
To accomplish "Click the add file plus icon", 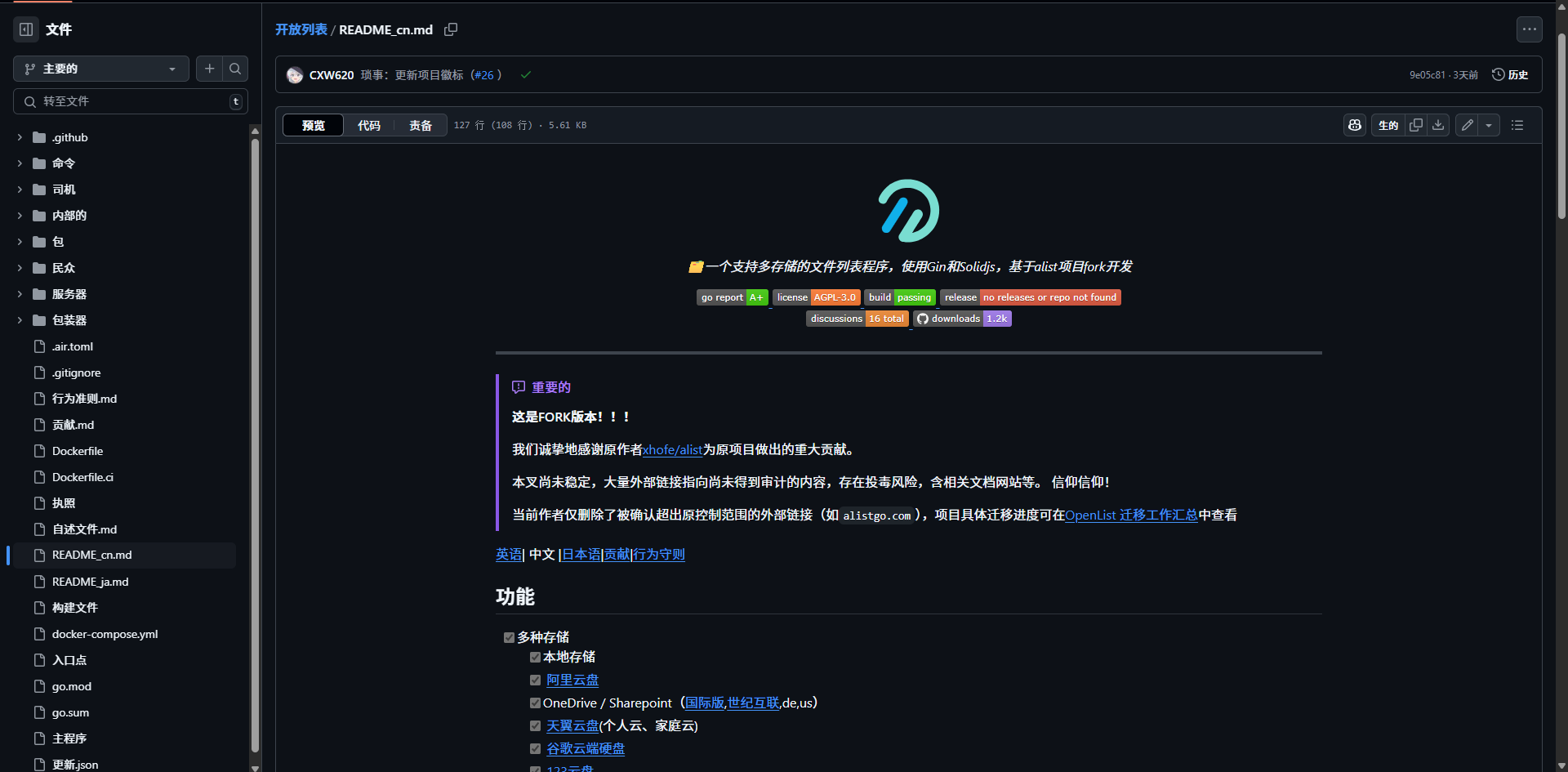I will click(x=209, y=69).
